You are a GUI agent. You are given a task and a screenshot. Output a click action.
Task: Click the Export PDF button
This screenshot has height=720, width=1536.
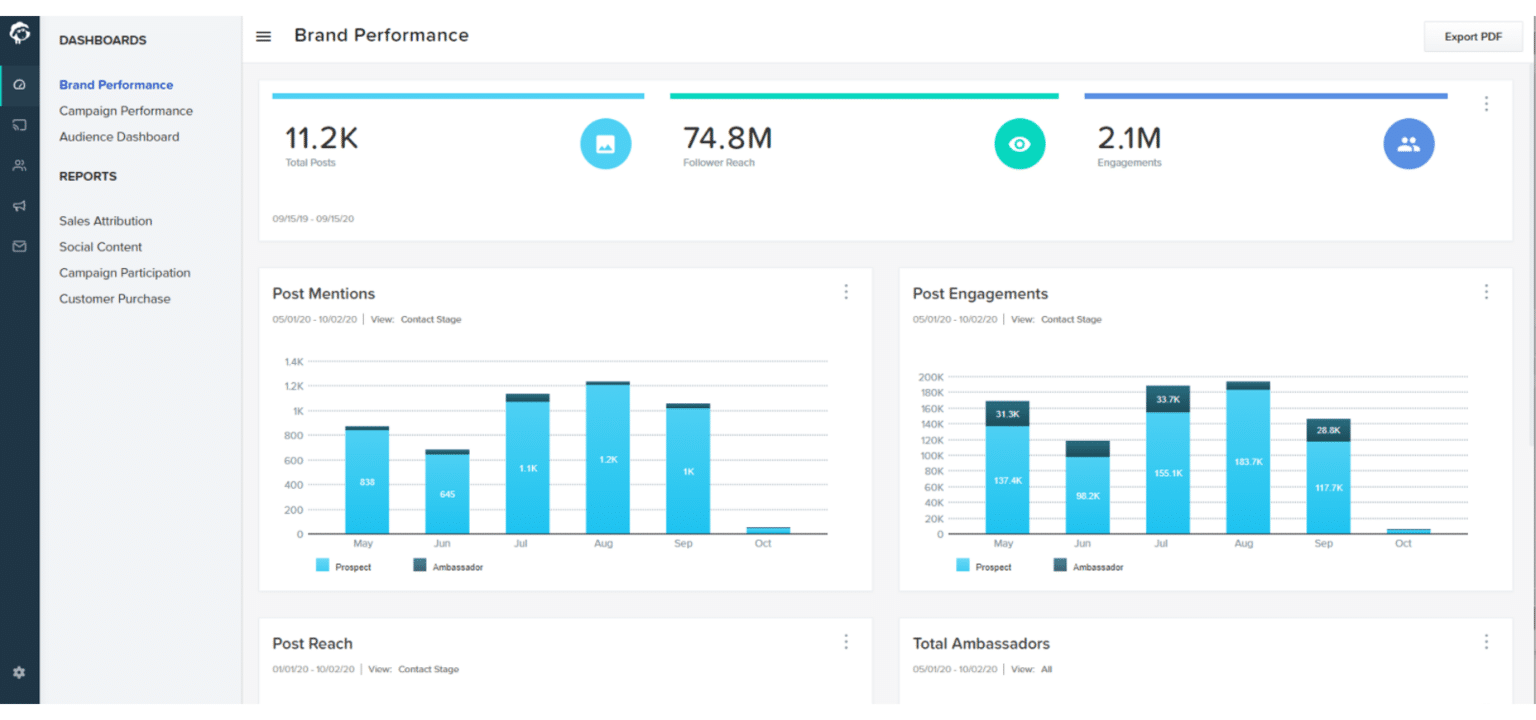pos(1472,35)
